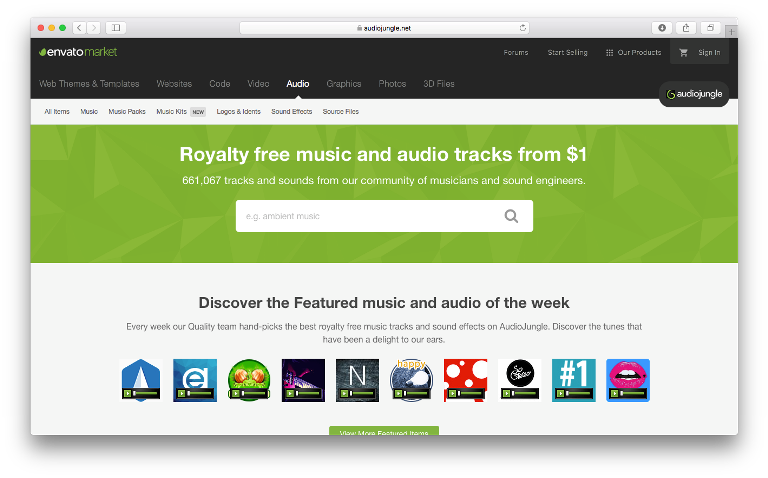Open the Websites menu item

(174, 84)
